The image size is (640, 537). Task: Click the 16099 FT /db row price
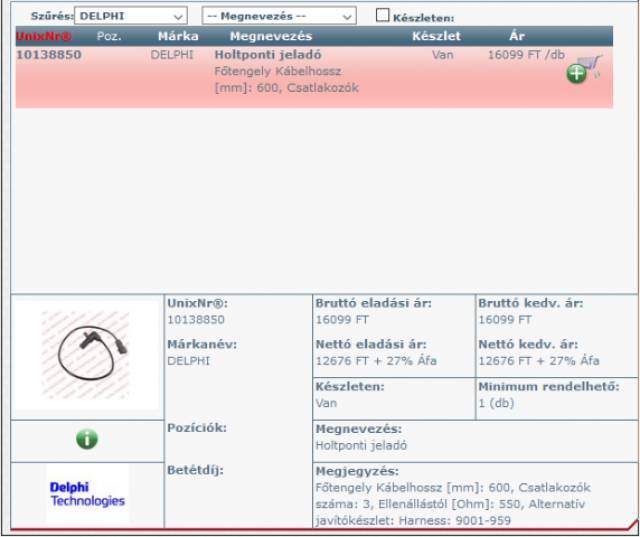(523, 55)
